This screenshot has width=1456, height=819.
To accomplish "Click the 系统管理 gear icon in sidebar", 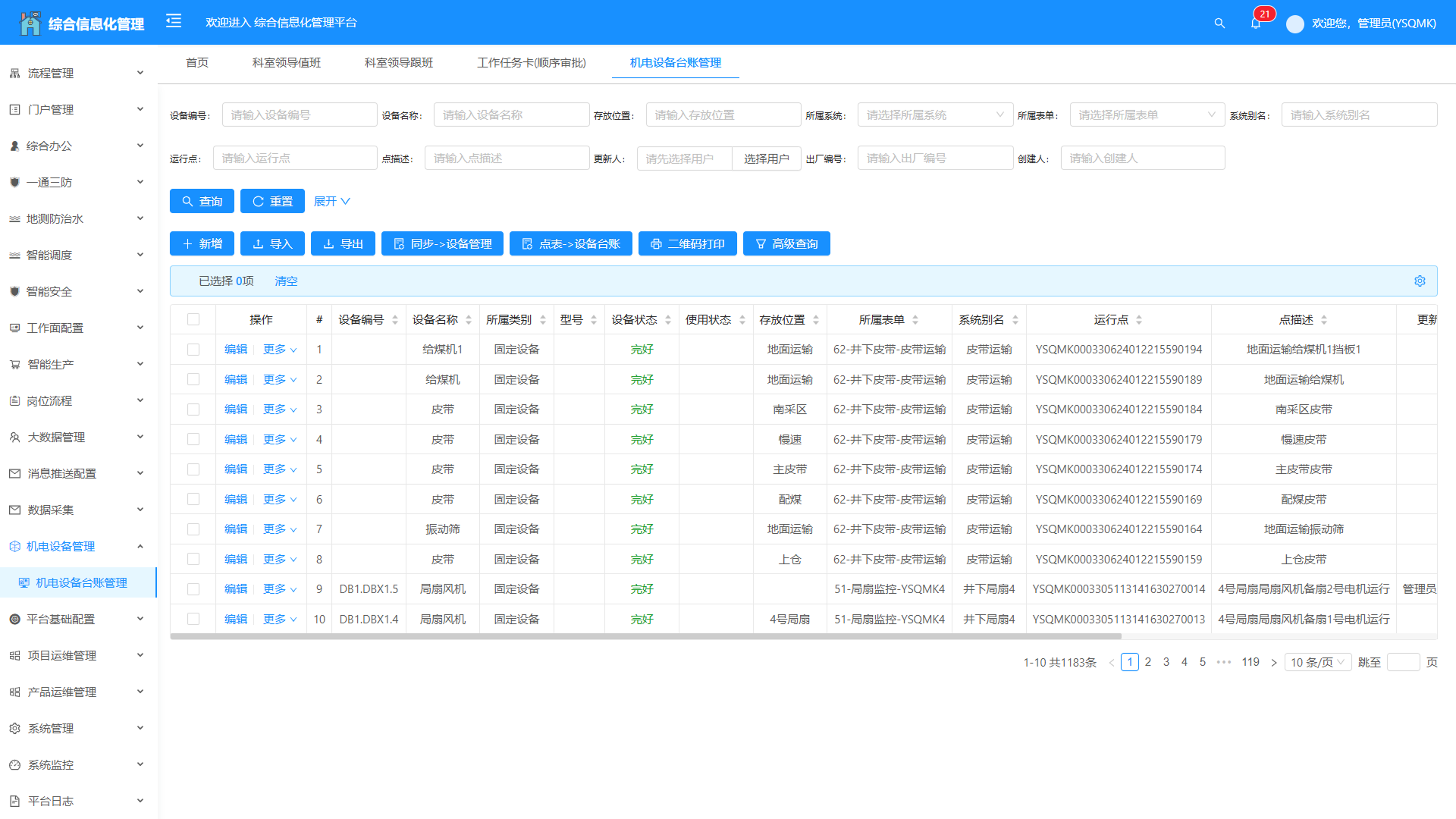I will (15, 728).
